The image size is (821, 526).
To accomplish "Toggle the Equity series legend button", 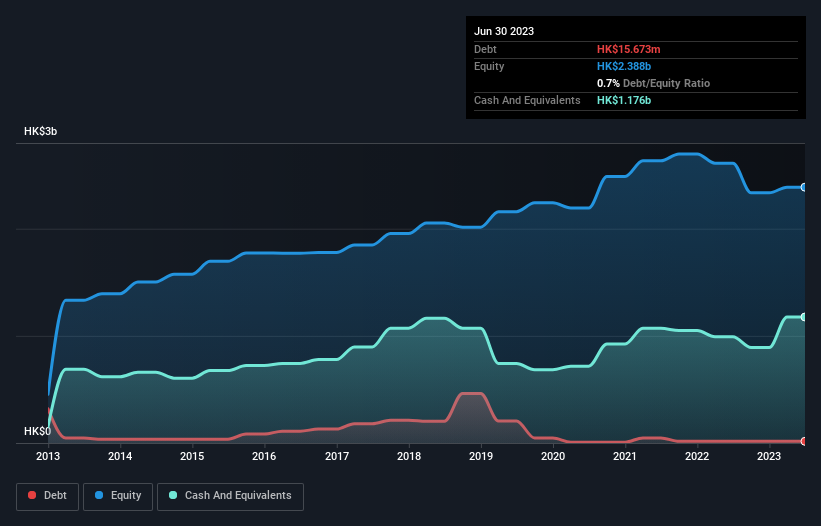I will 118,496.
